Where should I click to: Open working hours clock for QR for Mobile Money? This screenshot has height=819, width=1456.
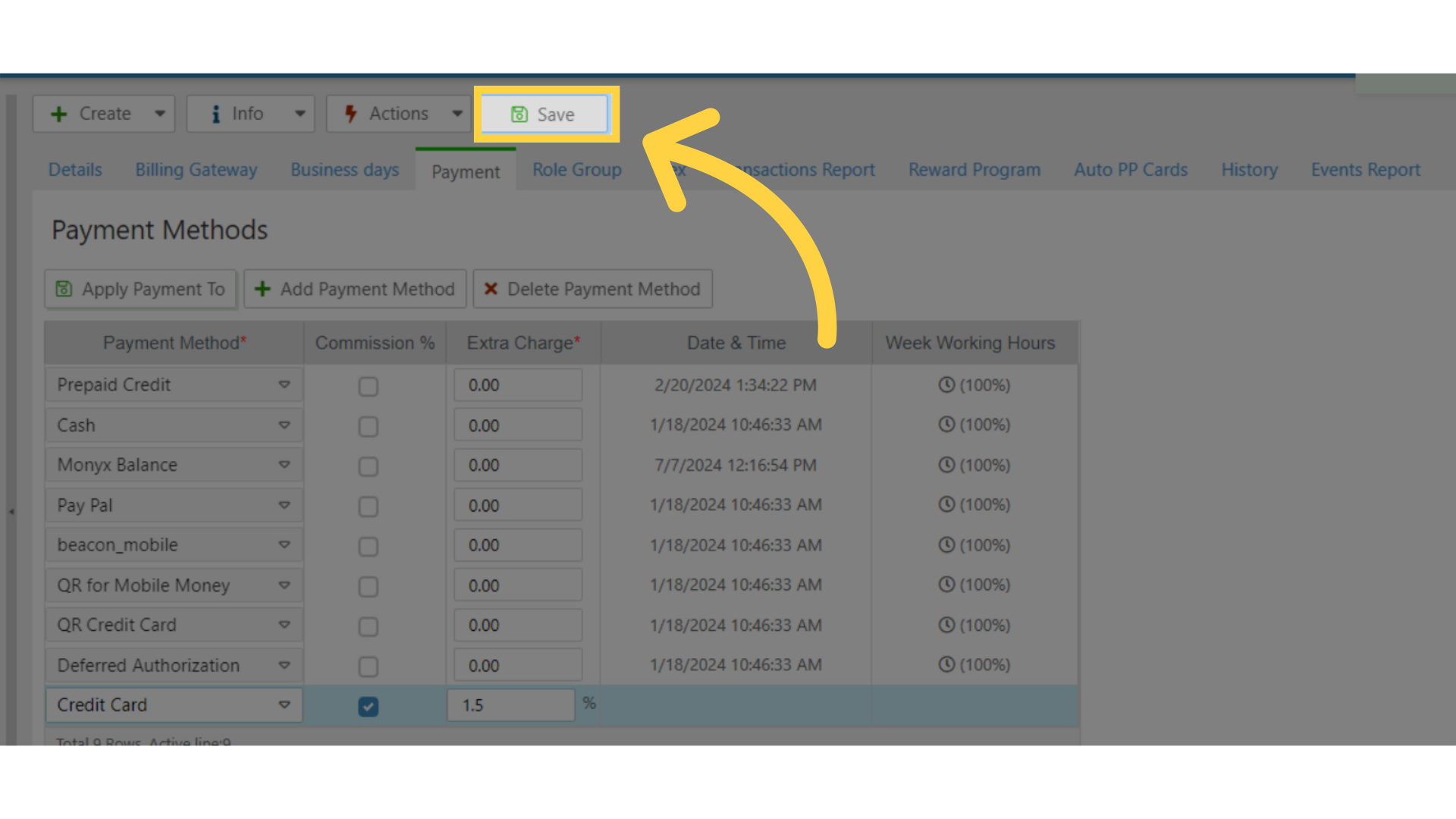(946, 585)
